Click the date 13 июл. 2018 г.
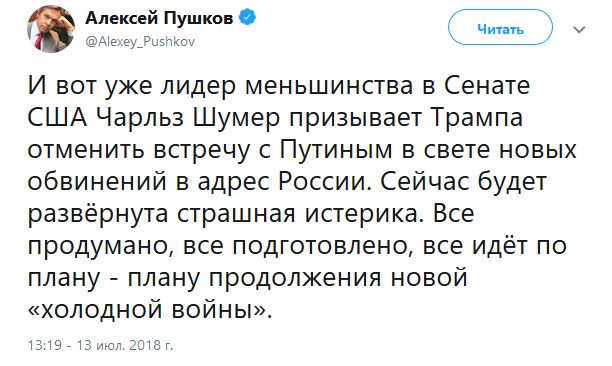Viewport: 612px width, 366px height. pos(125,345)
